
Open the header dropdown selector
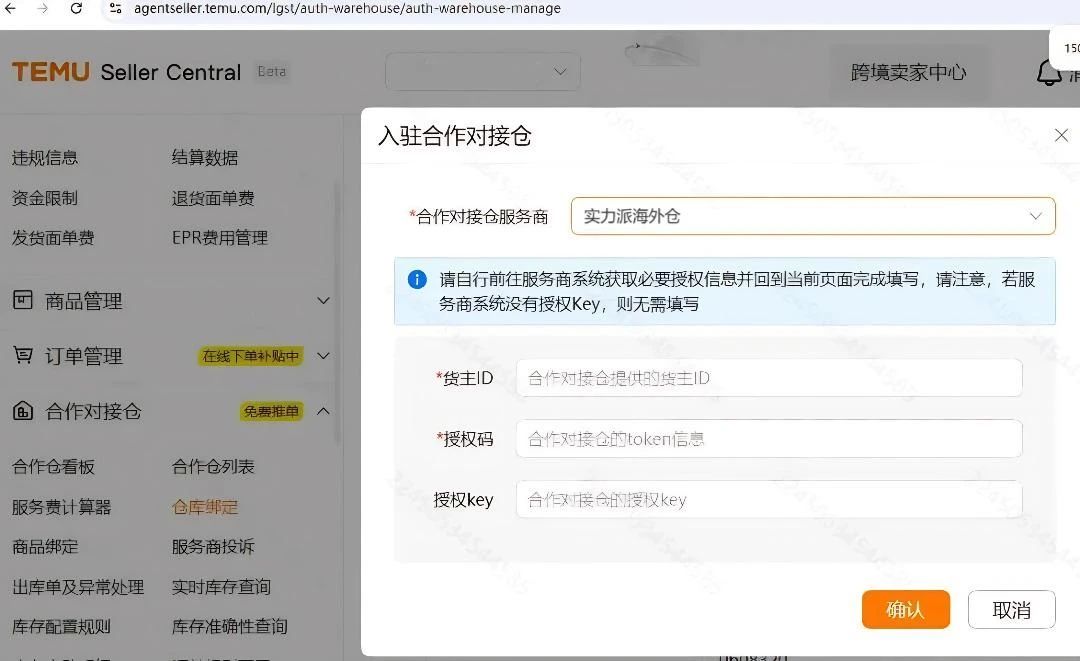click(483, 71)
